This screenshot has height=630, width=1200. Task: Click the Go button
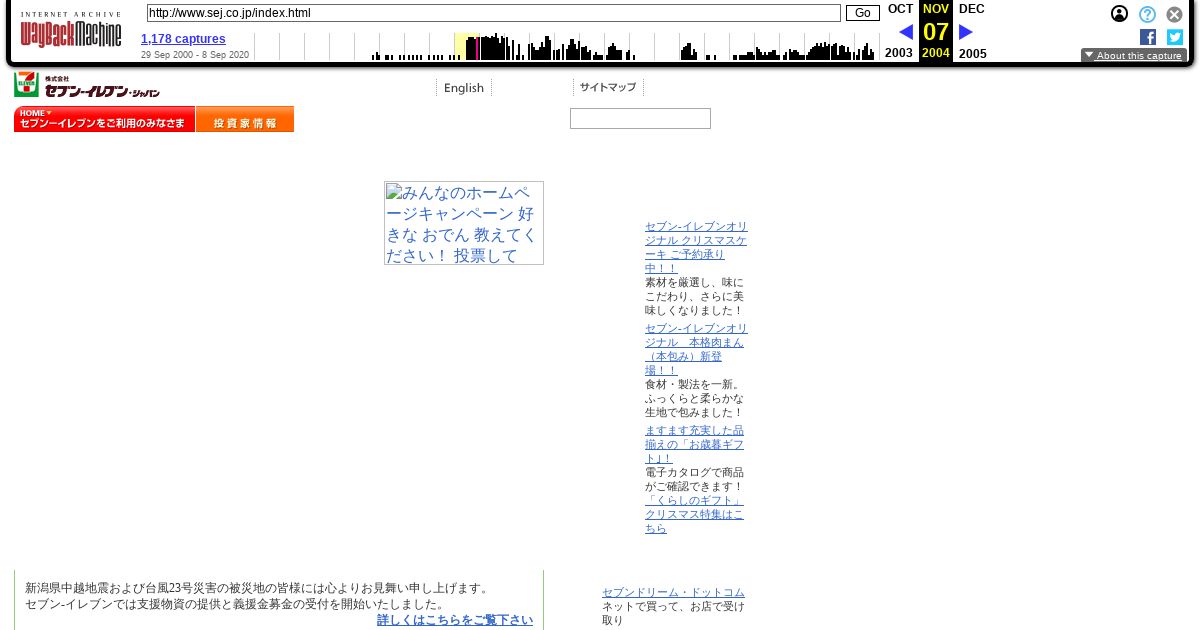[862, 13]
